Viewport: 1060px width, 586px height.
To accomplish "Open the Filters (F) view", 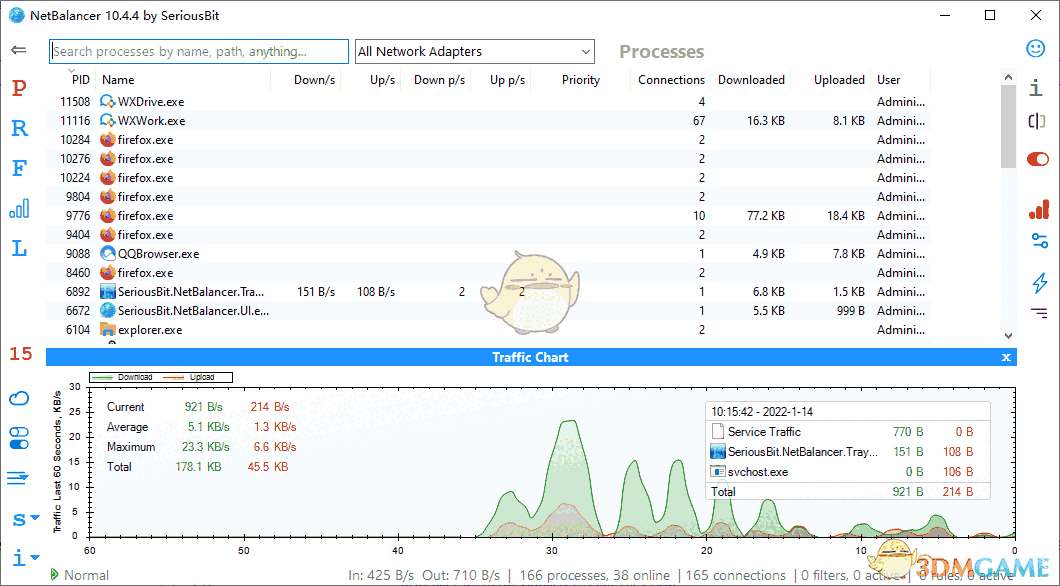I will (18, 168).
